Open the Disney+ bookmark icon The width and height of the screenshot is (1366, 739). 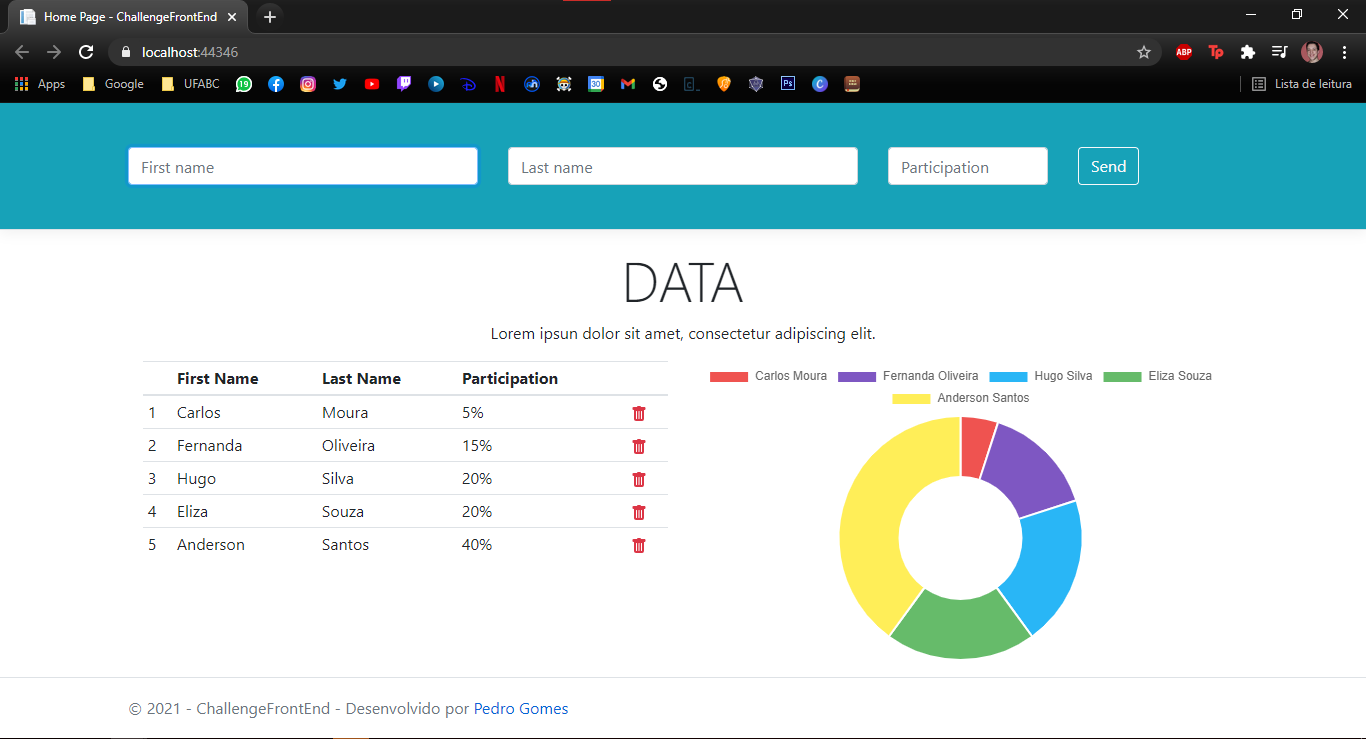point(468,84)
